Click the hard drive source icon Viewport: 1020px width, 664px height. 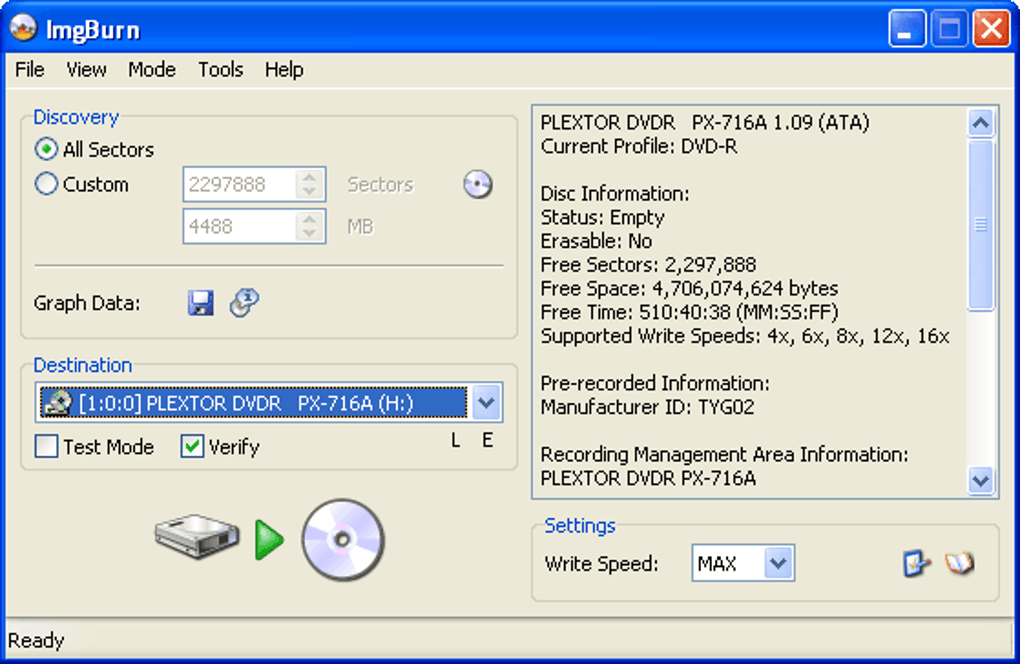197,536
